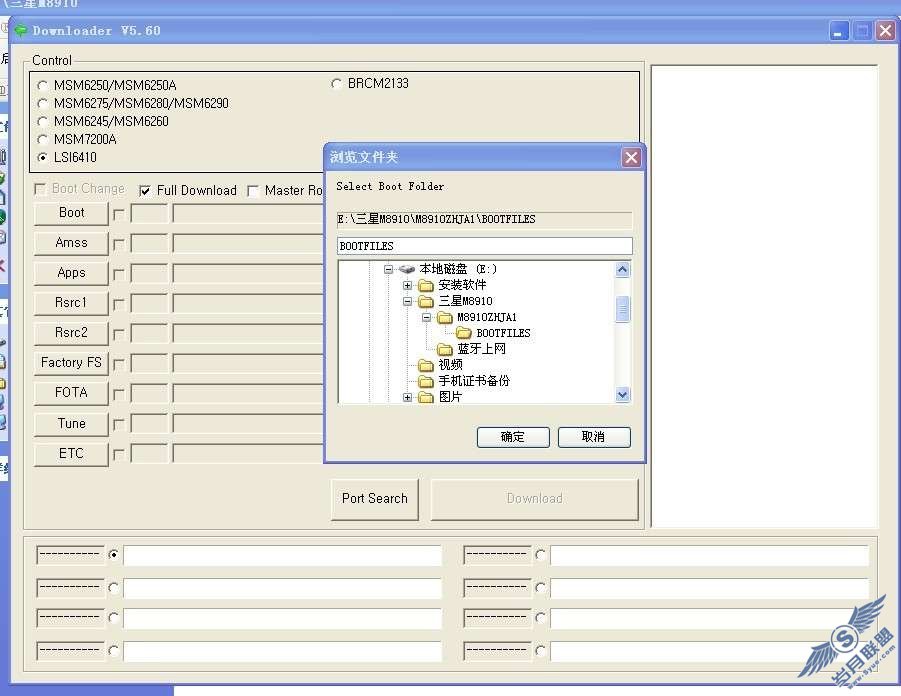Click the Rsrc1 button
Screen dimensions: 901x696
pos(71,303)
